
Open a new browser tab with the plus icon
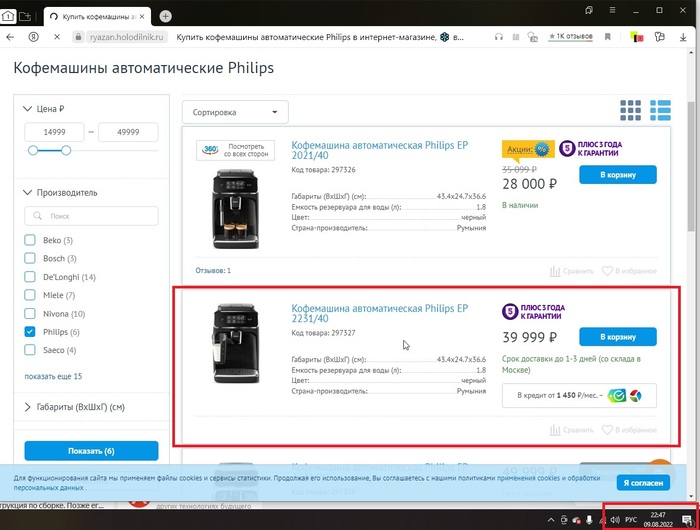click(166, 16)
